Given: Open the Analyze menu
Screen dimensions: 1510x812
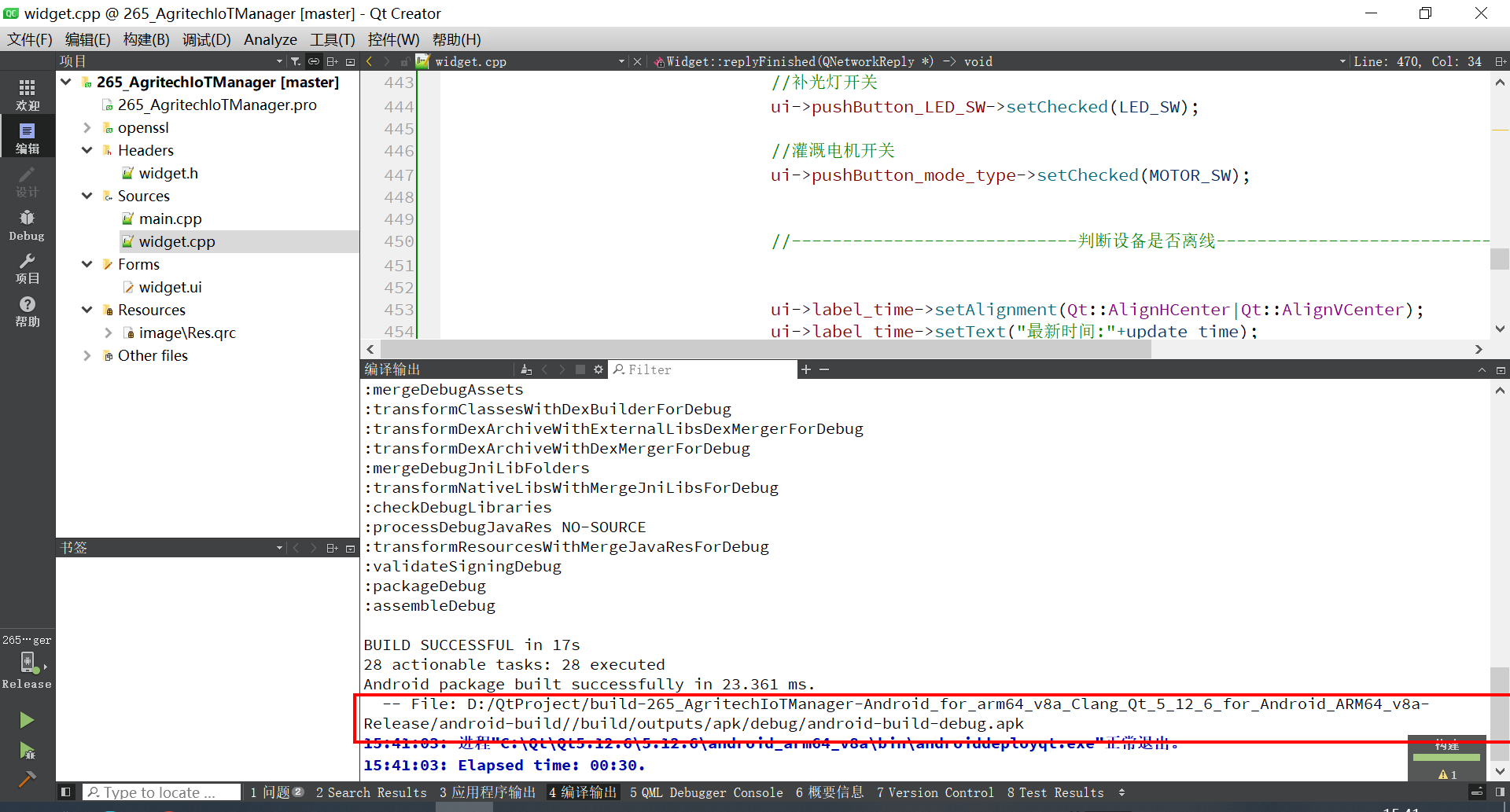Looking at the screenshot, I should (271, 39).
